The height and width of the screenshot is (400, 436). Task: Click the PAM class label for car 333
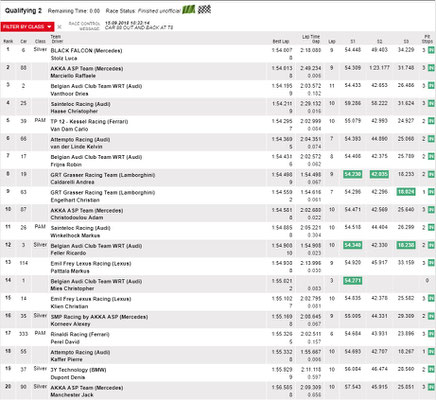click(x=40, y=333)
